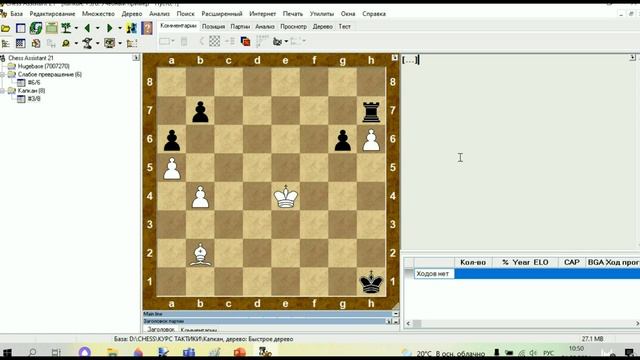The width and height of the screenshot is (640, 360).
Task: Open the Расширенный menu
Action: point(222,14)
